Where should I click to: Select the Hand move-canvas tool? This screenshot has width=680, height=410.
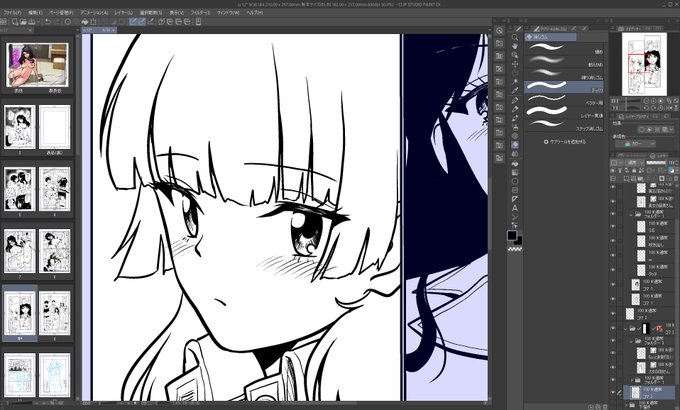coord(515,46)
